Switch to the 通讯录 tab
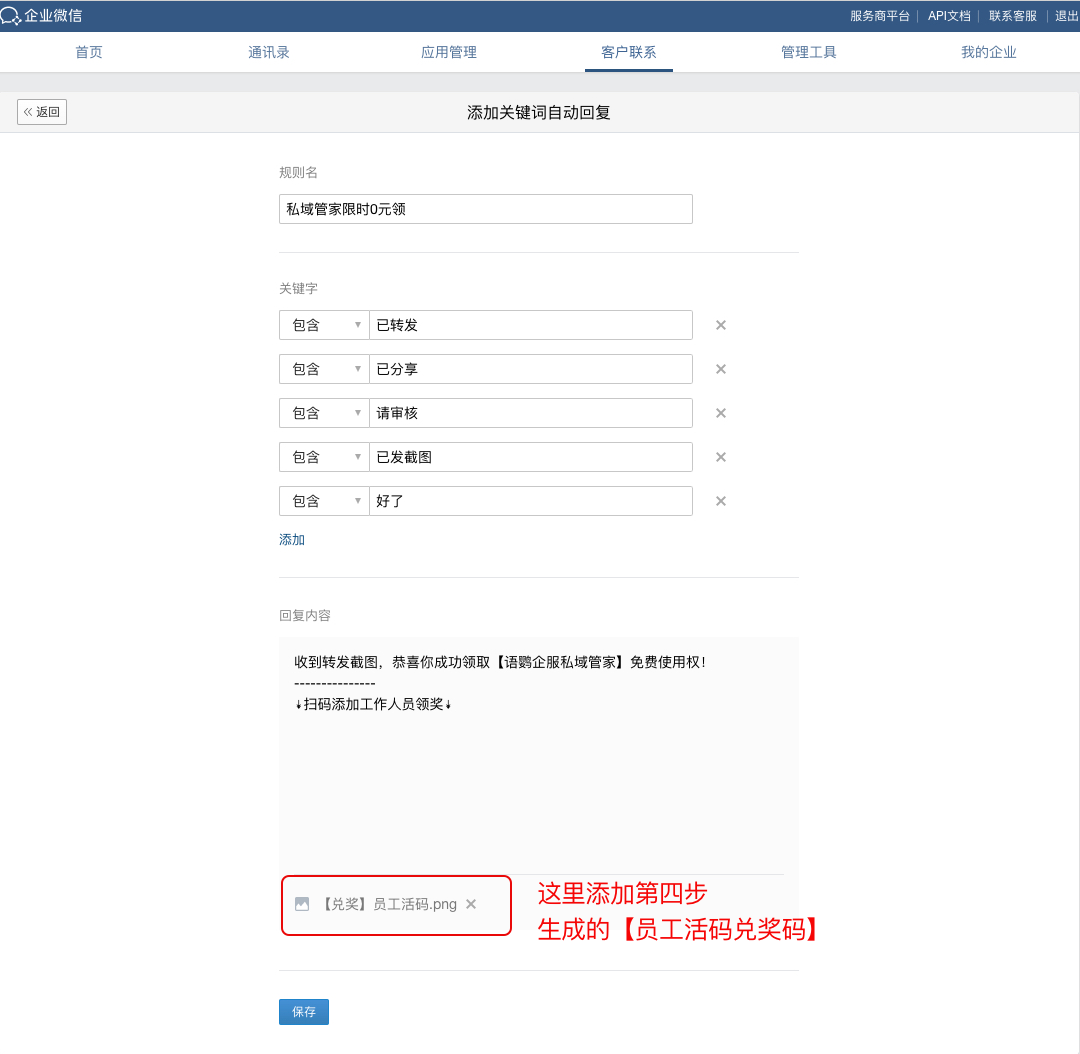The image size is (1080, 1054). [269, 52]
